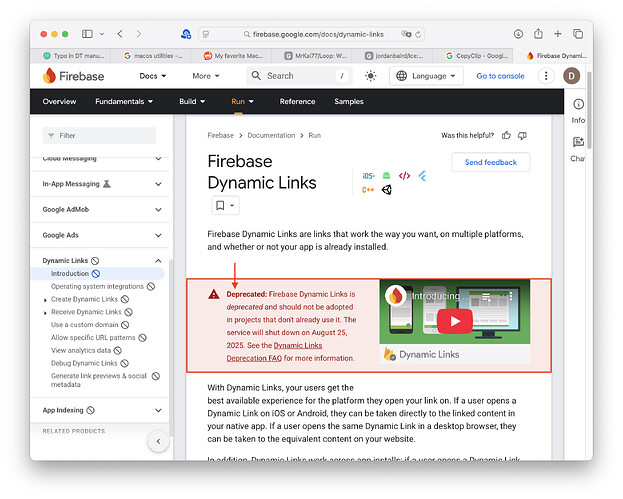Switch to the CopyClip Google browser tab
This screenshot has height=499, width=623.
473,56
